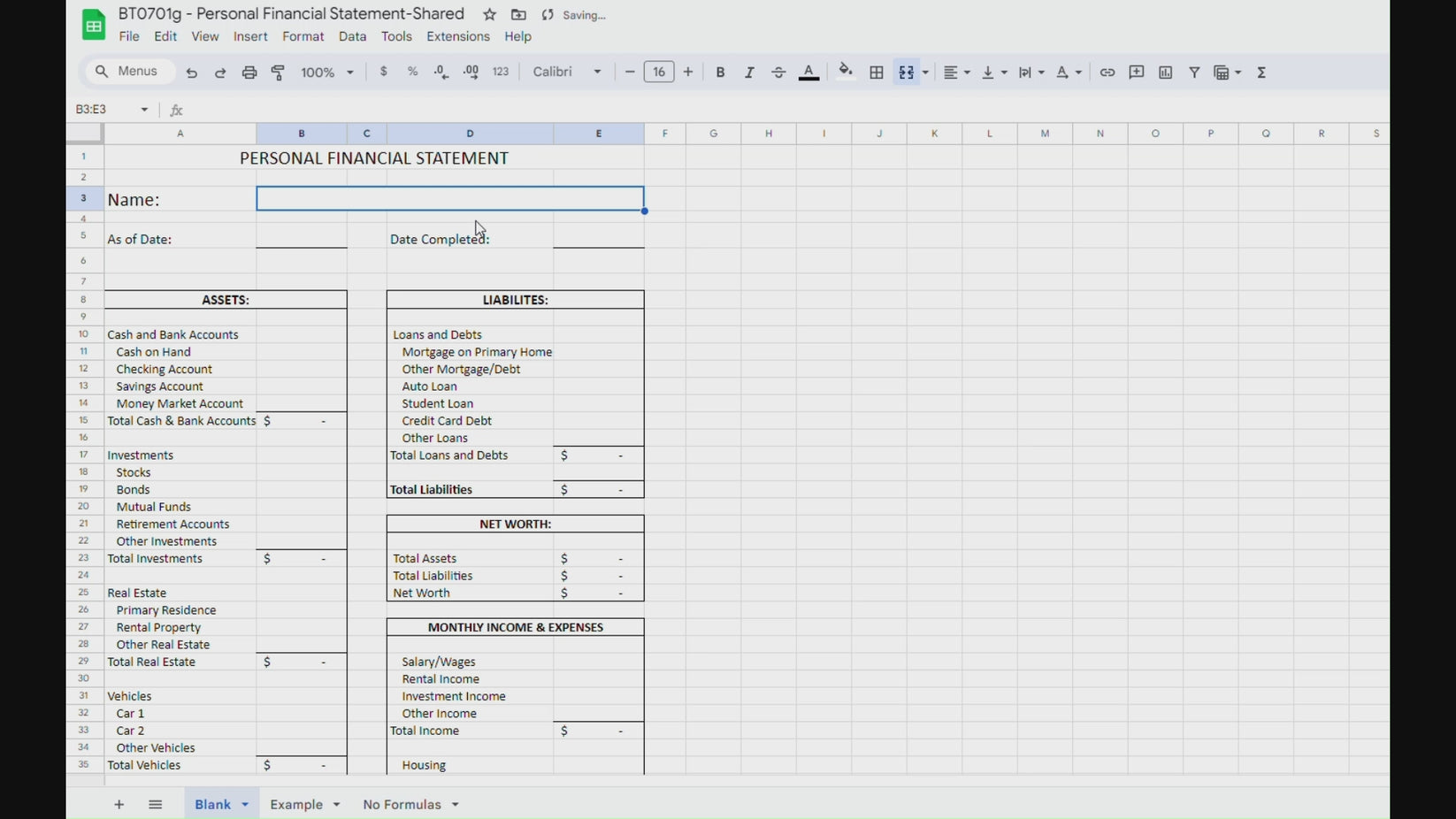1456x819 pixels.
Task: Select the paint format tool
Action: pyautogui.click(x=279, y=73)
